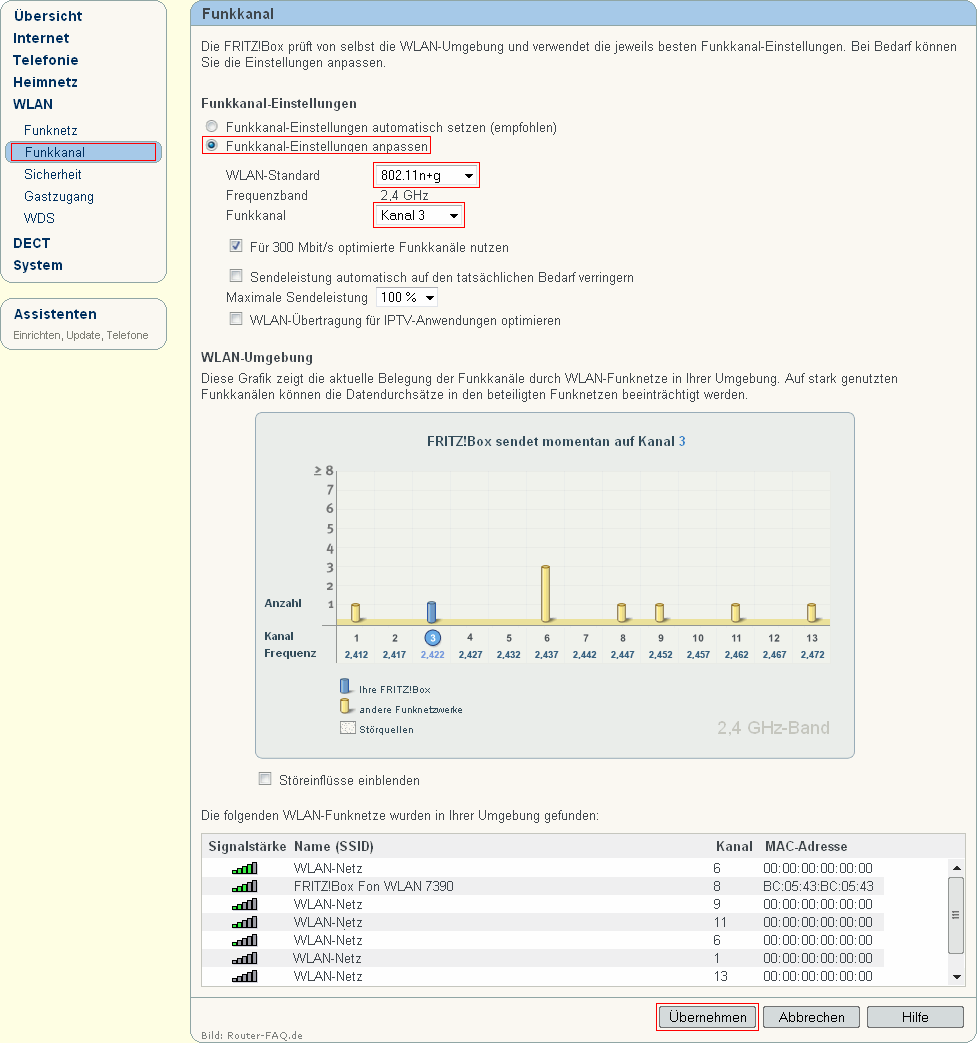Click the MAC-Adresse column header
This screenshot has width=977, height=1043.
806,846
